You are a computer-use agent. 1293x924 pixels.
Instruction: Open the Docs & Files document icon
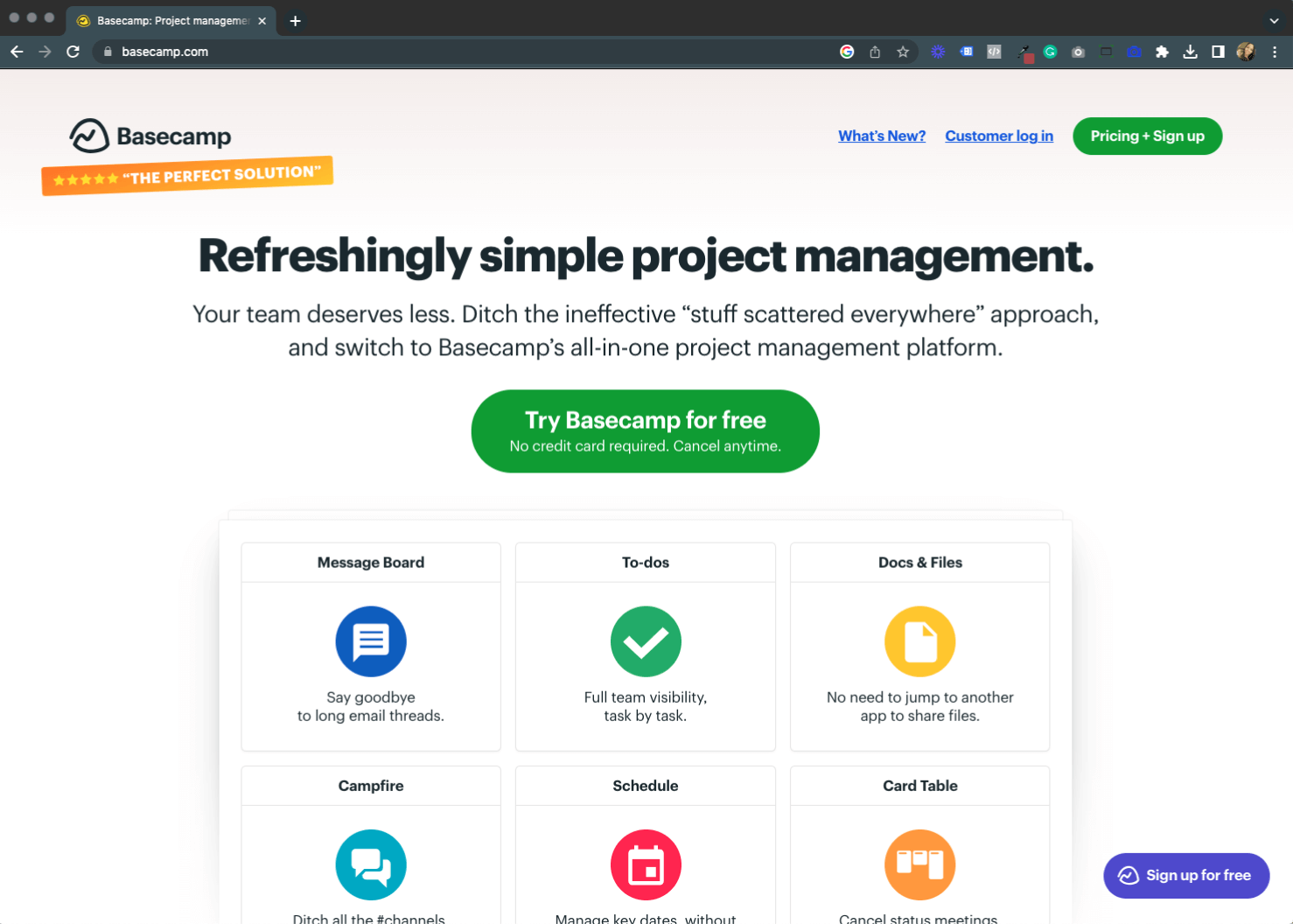(919, 641)
